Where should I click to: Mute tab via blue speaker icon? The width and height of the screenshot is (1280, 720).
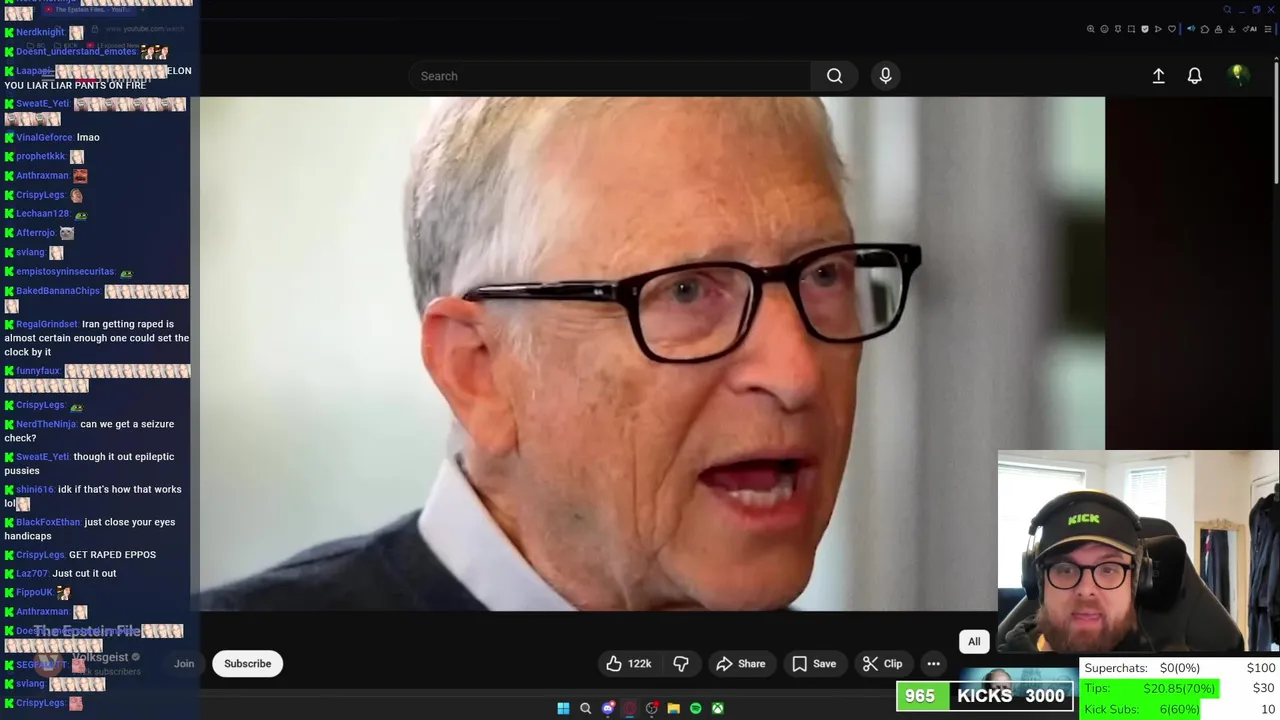pyautogui.click(x=1191, y=29)
